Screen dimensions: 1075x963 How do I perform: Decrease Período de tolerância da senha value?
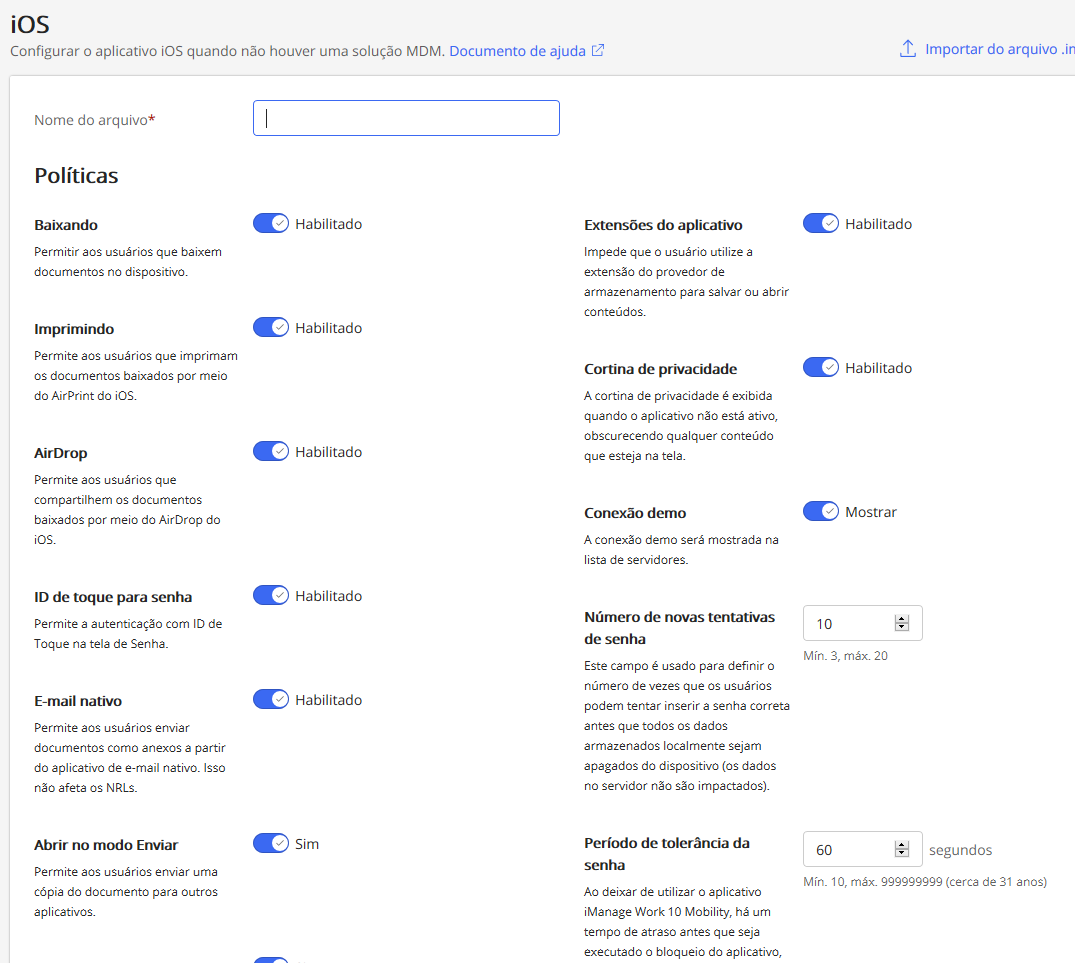coord(902,854)
